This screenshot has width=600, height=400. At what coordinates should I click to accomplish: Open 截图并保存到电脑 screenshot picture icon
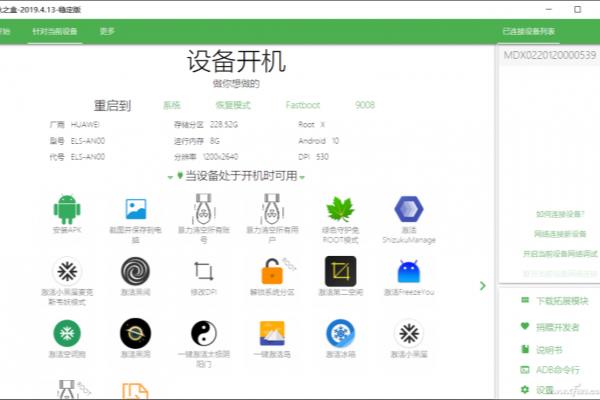pyautogui.click(x=135, y=209)
